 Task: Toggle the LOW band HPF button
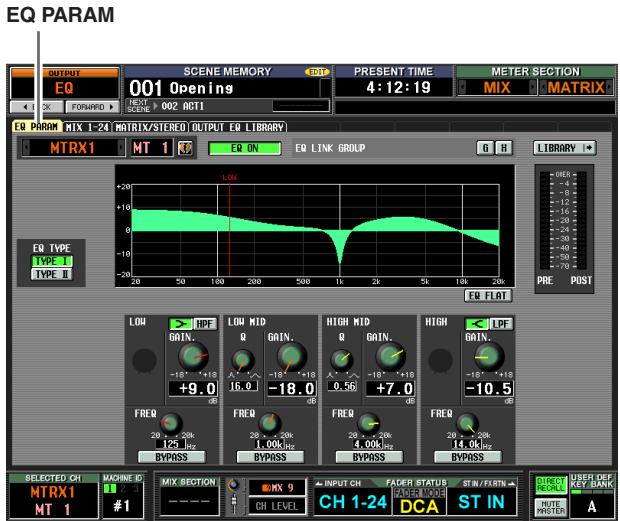[x=205, y=324]
